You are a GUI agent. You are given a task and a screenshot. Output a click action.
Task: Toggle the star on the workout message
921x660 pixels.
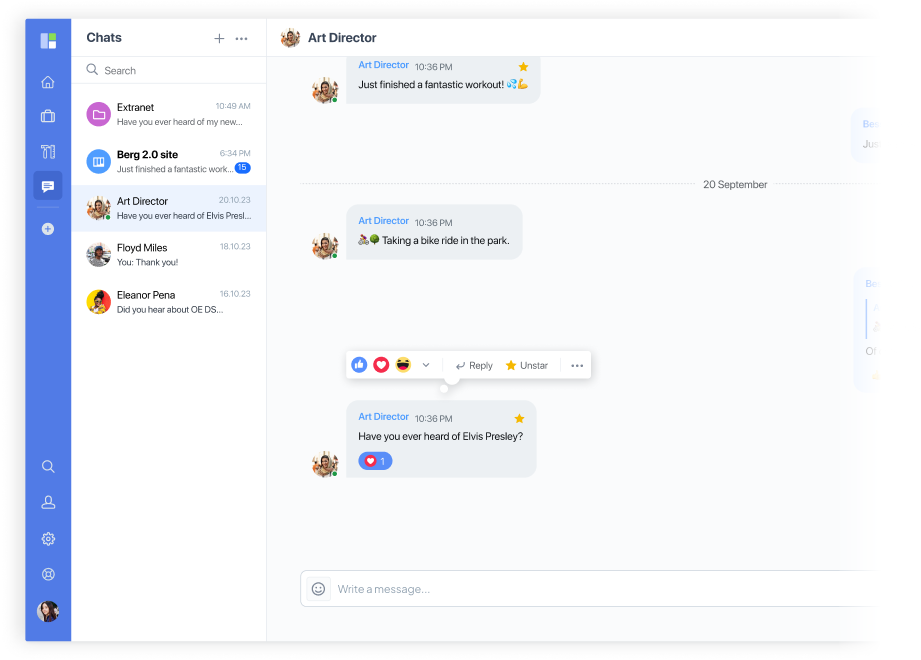pyautogui.click(x=522, y=65)
